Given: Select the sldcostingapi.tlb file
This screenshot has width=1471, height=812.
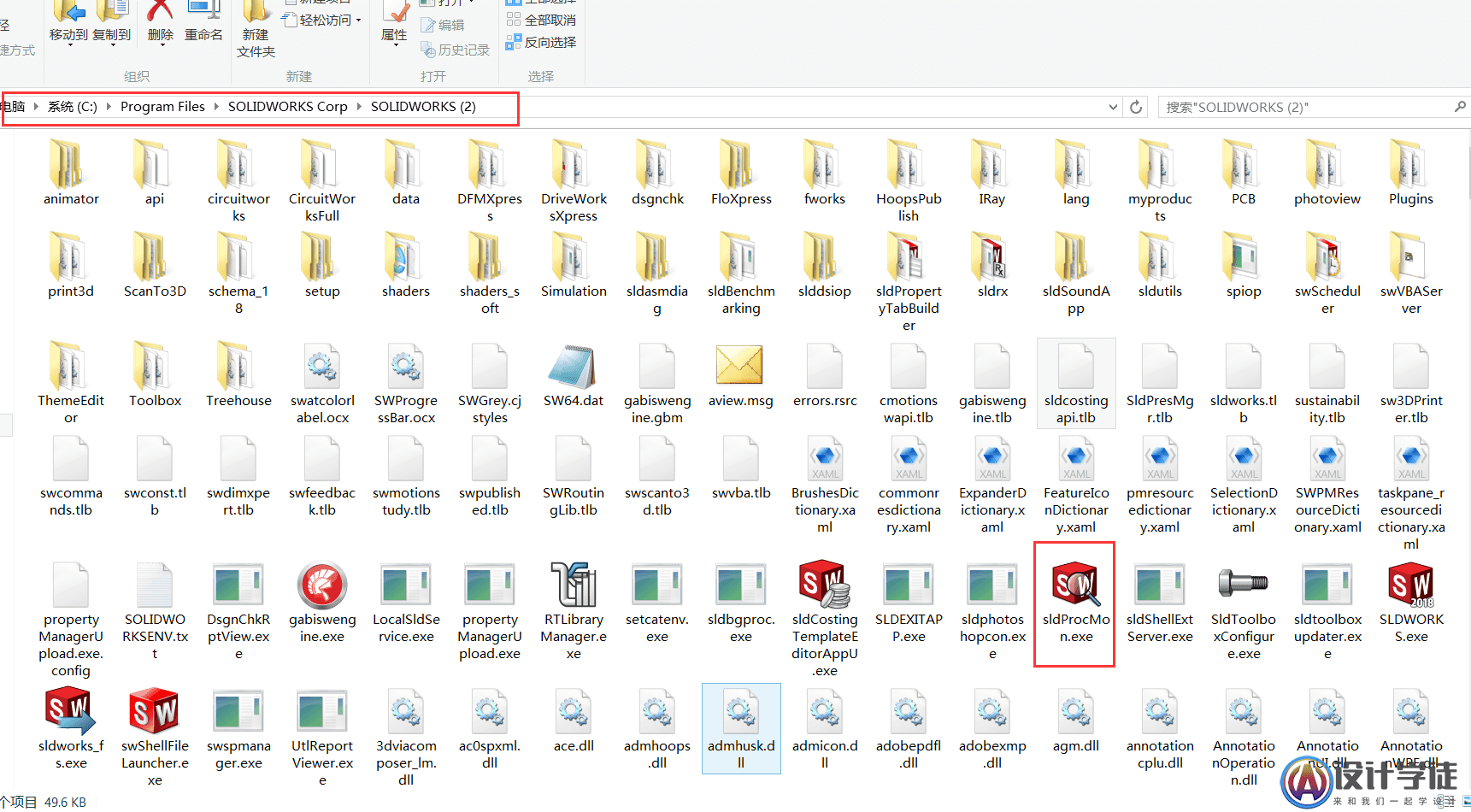Looking at the screenshot, I should (x=1075, y=383).
